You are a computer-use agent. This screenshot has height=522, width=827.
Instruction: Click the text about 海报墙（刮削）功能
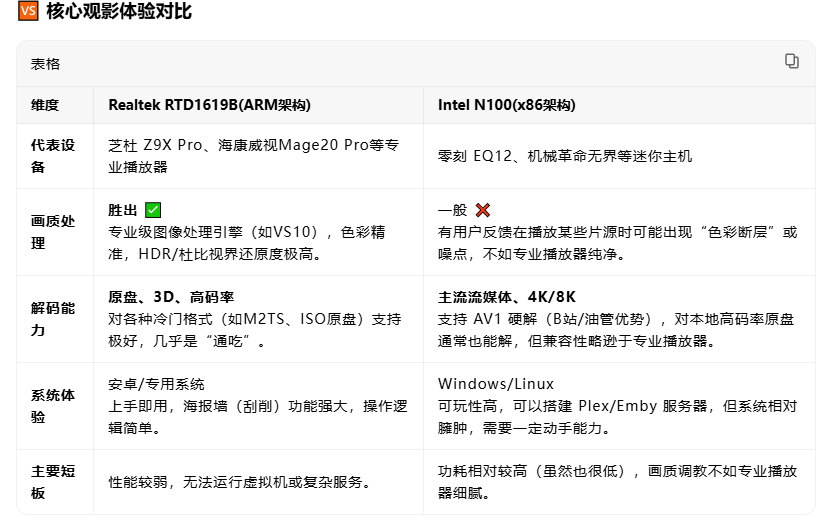click(258, 417)
